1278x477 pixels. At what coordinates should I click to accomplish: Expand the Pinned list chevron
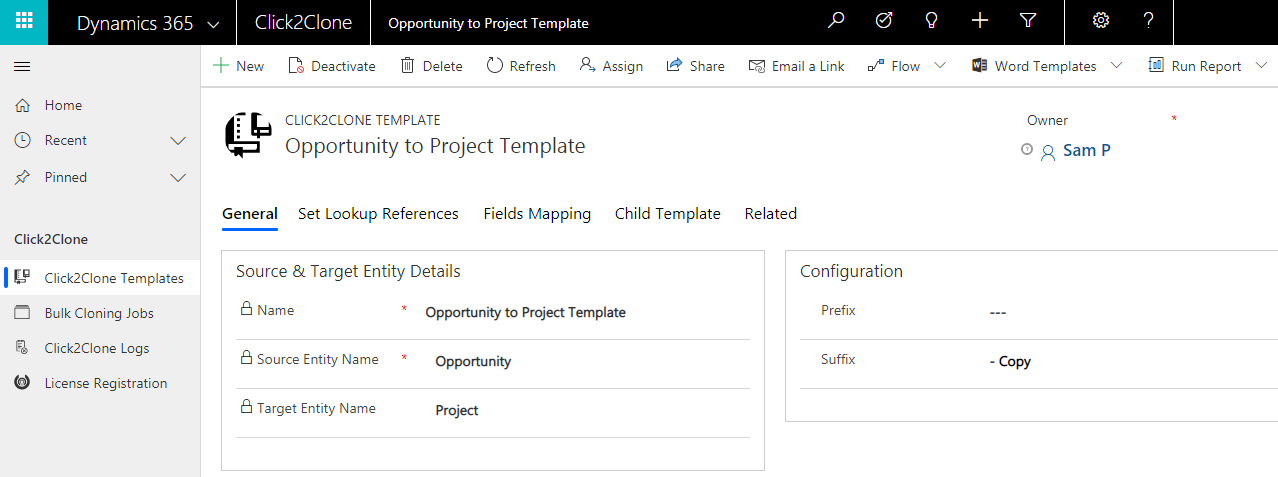(x=179, y=178)
